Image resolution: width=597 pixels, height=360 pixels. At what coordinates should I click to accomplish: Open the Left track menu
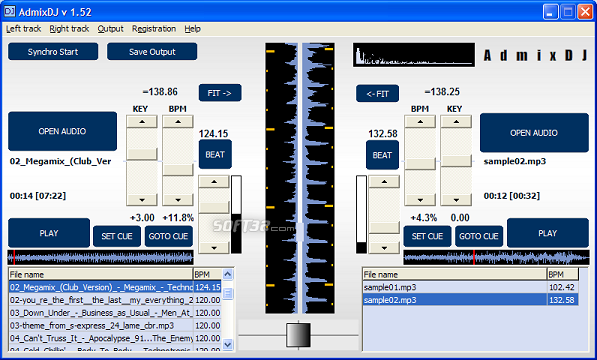click(x=23, y=29)
